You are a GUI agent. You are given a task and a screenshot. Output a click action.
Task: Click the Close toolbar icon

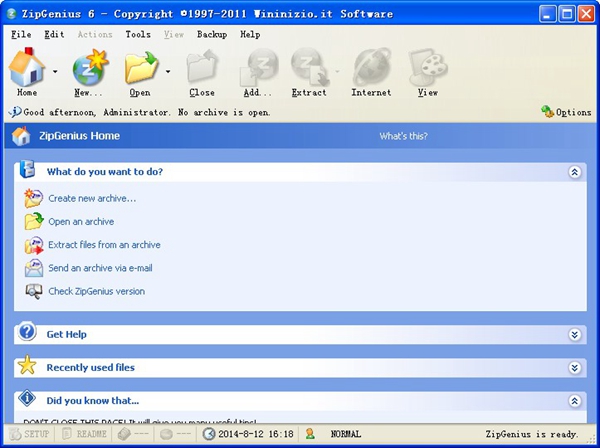coord(202,66)
